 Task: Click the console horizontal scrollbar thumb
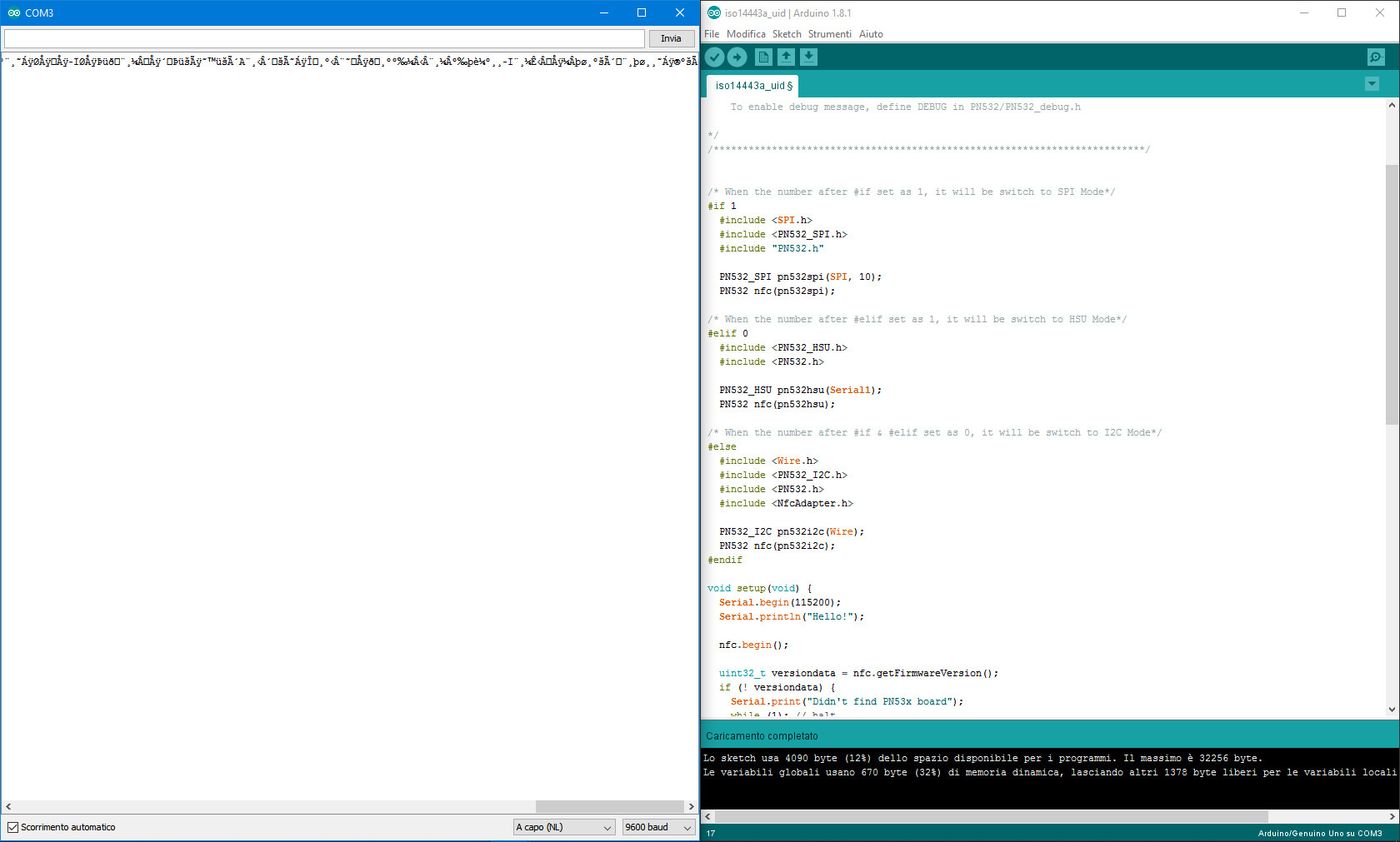[x=992, y=817]
